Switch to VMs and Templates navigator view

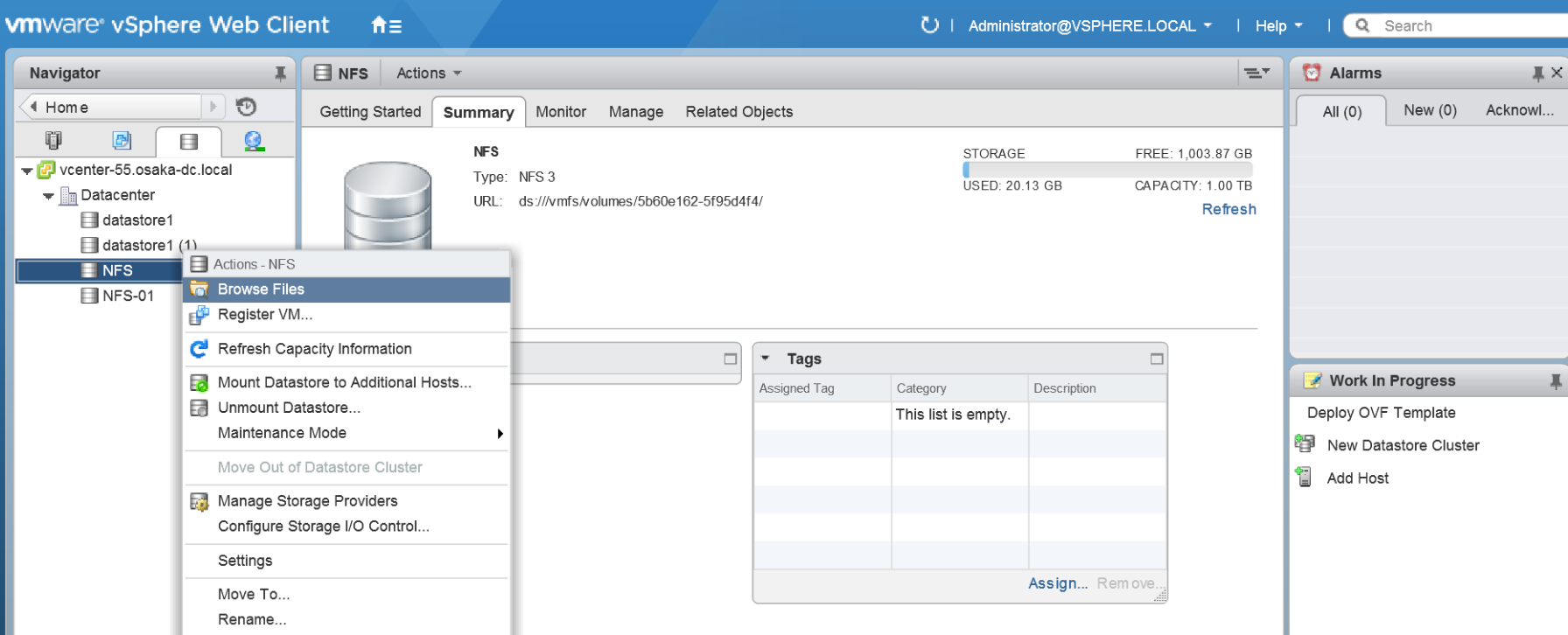122,141
